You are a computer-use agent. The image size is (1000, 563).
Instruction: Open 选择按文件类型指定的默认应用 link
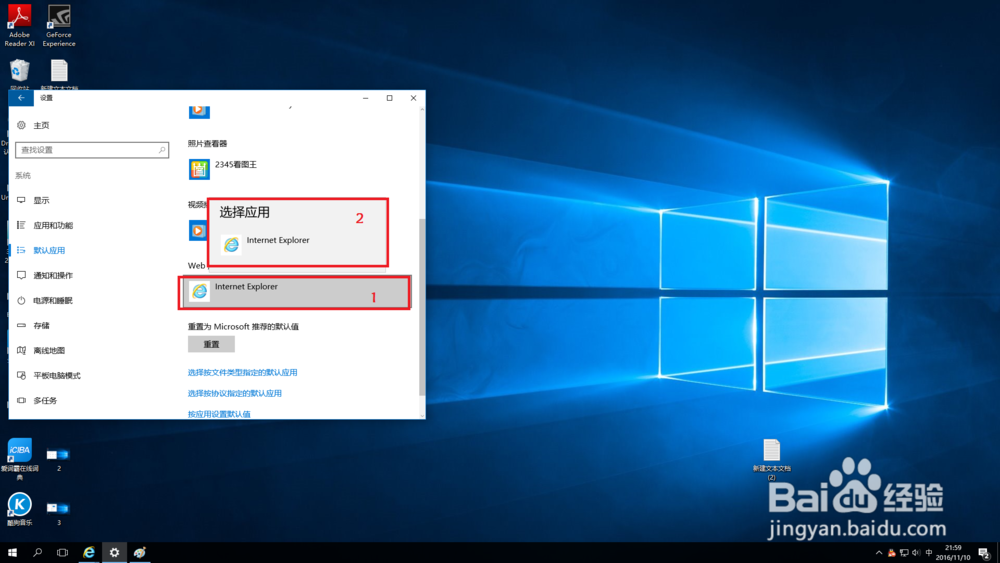point(242,372)
